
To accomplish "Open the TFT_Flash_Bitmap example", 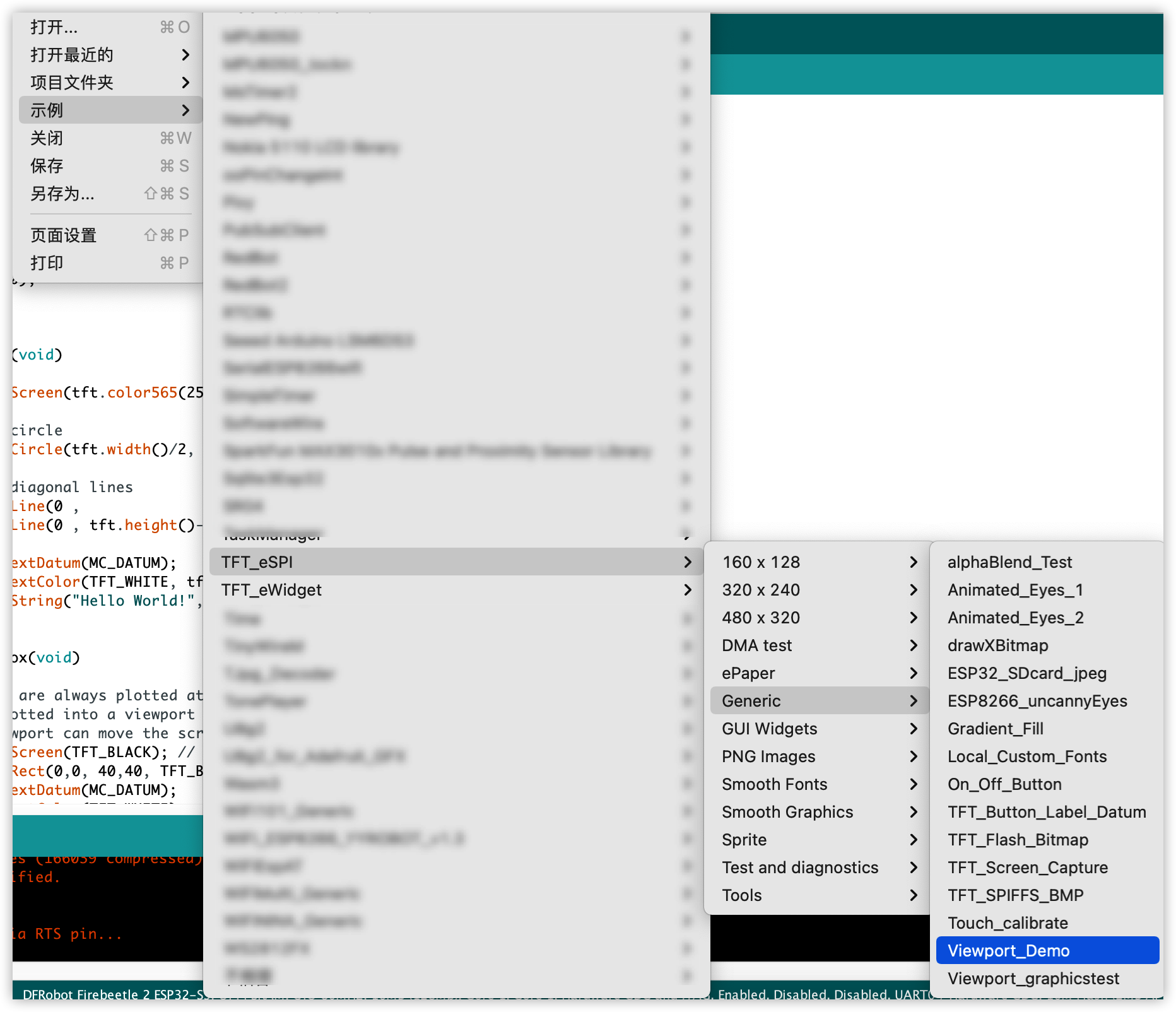I will coord(1047,840).
